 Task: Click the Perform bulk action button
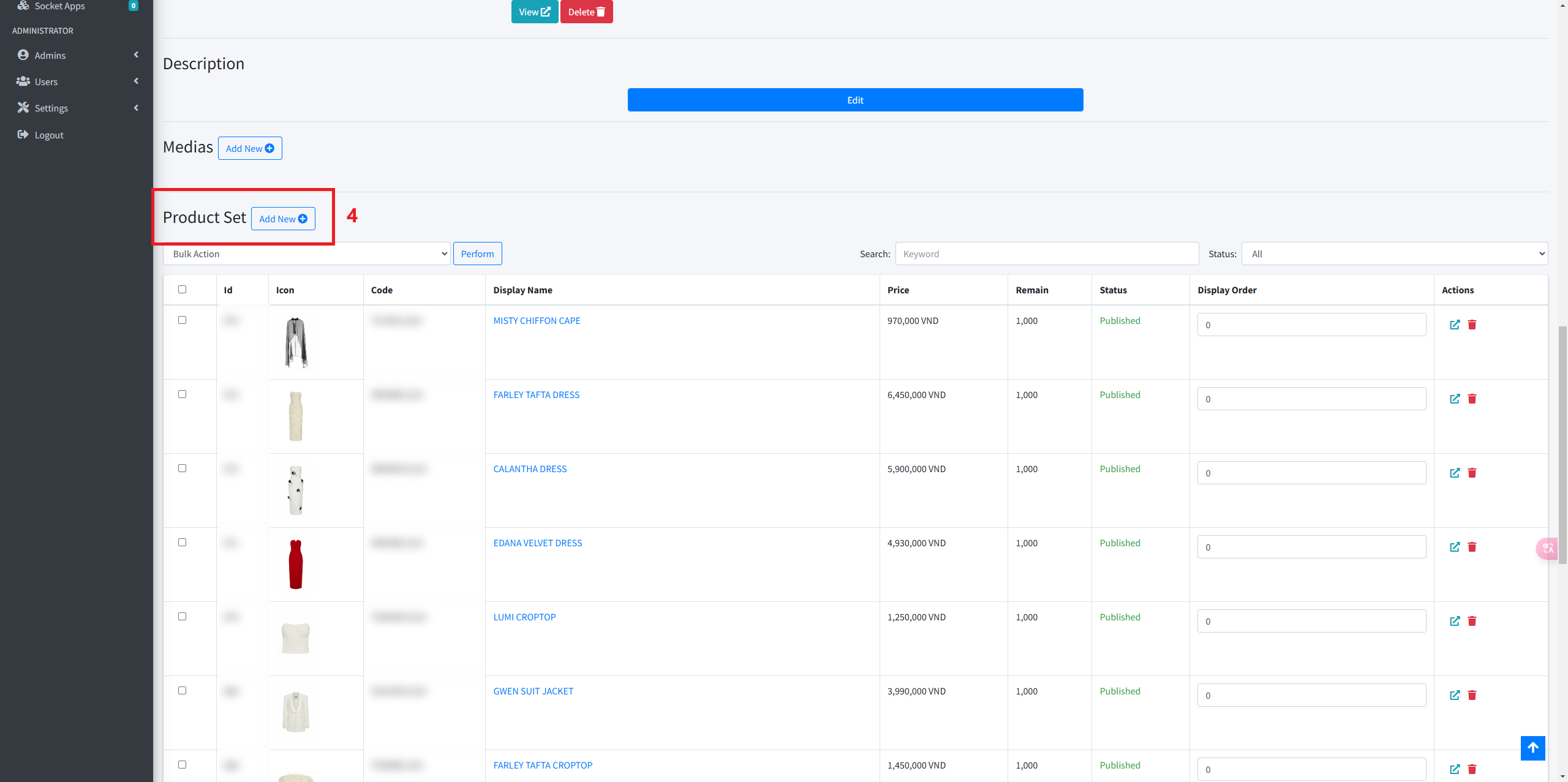coord(477,254)
